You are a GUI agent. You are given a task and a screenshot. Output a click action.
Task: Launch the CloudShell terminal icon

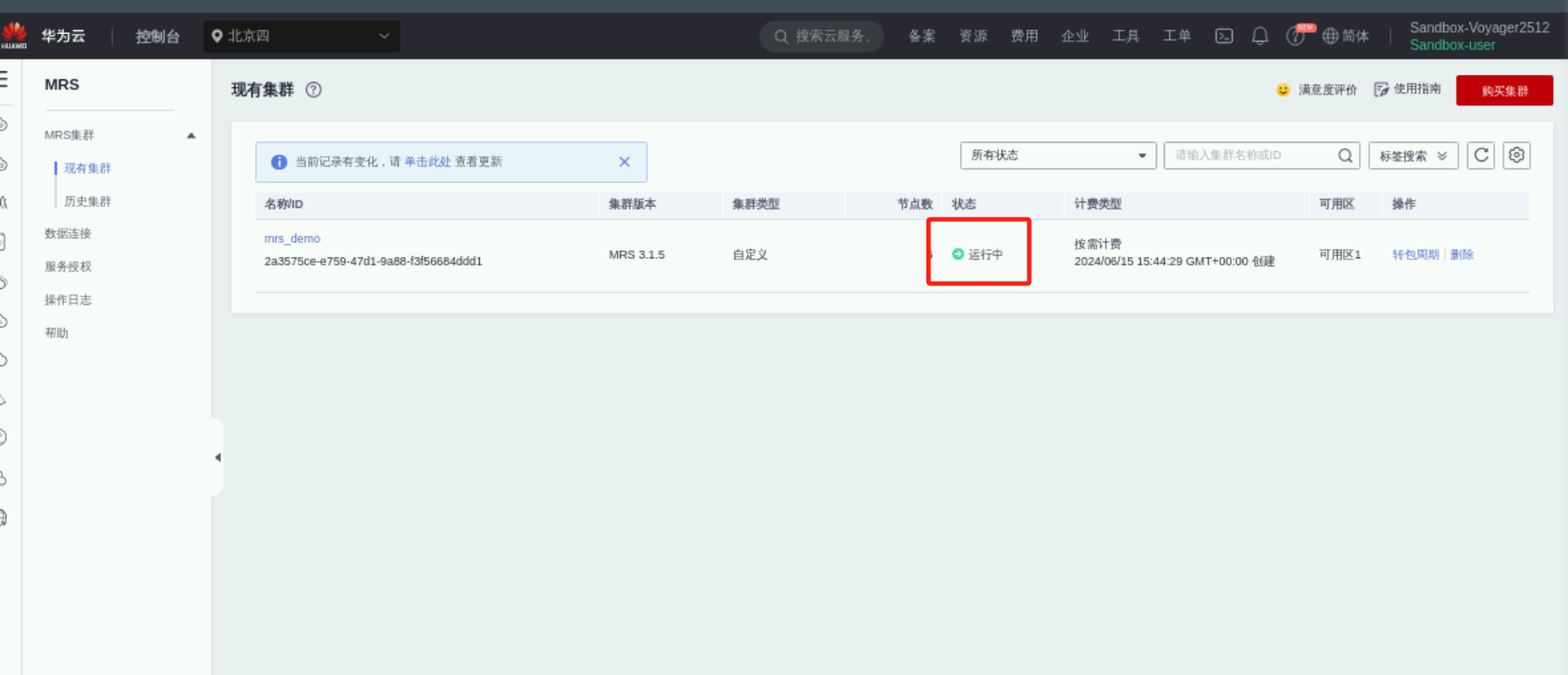(1224, 37)
